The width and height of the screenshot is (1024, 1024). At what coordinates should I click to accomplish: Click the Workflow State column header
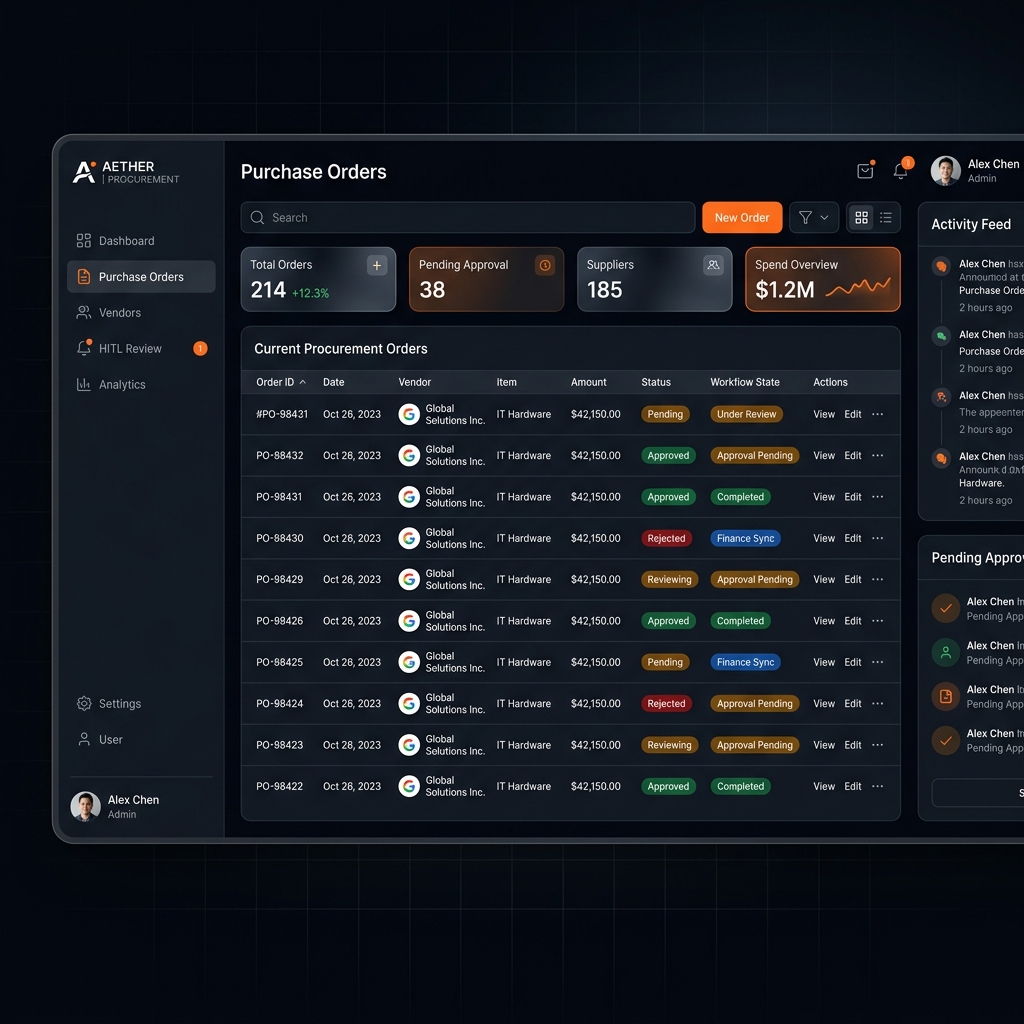(744, 382)
